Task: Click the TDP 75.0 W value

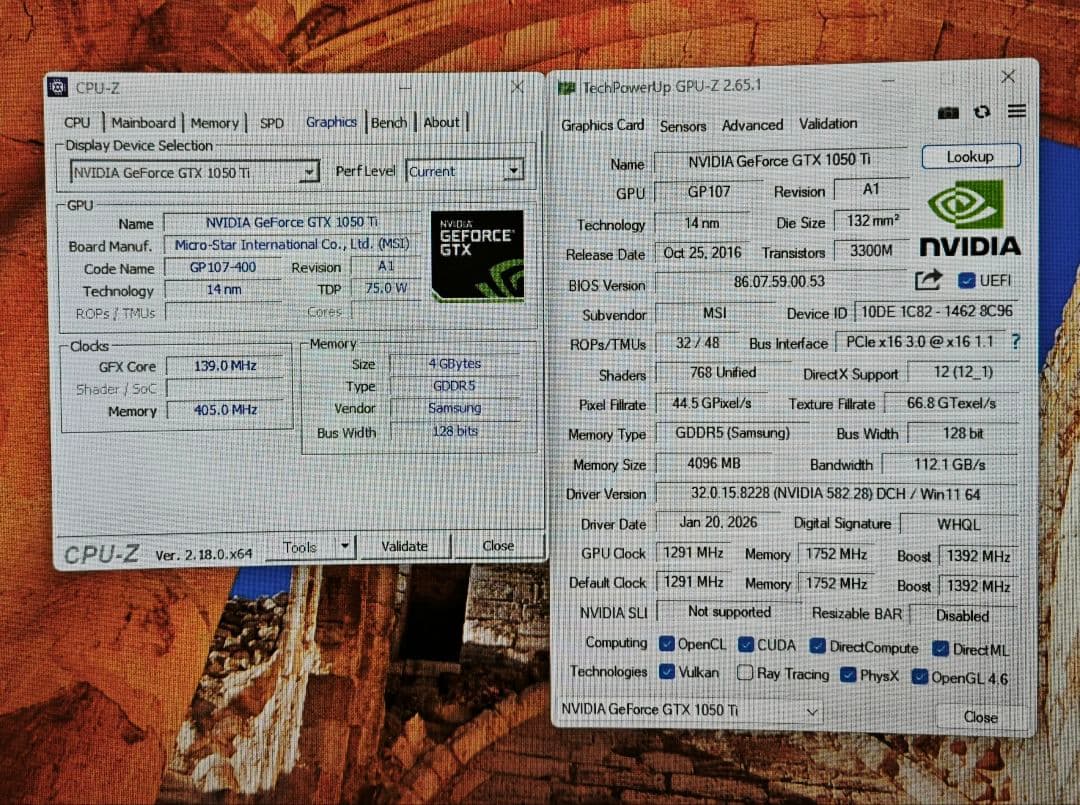Action: tap(386, 288)
